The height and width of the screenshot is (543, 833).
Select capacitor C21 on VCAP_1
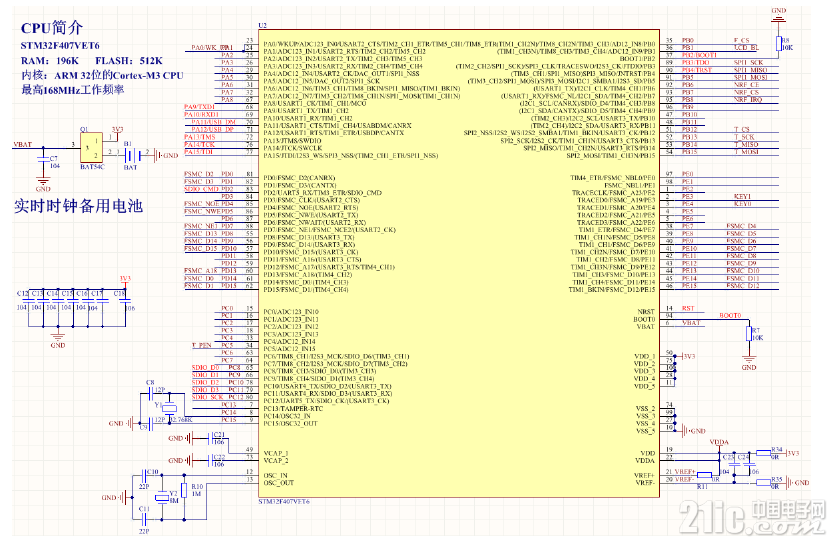[x=210, y=438]
